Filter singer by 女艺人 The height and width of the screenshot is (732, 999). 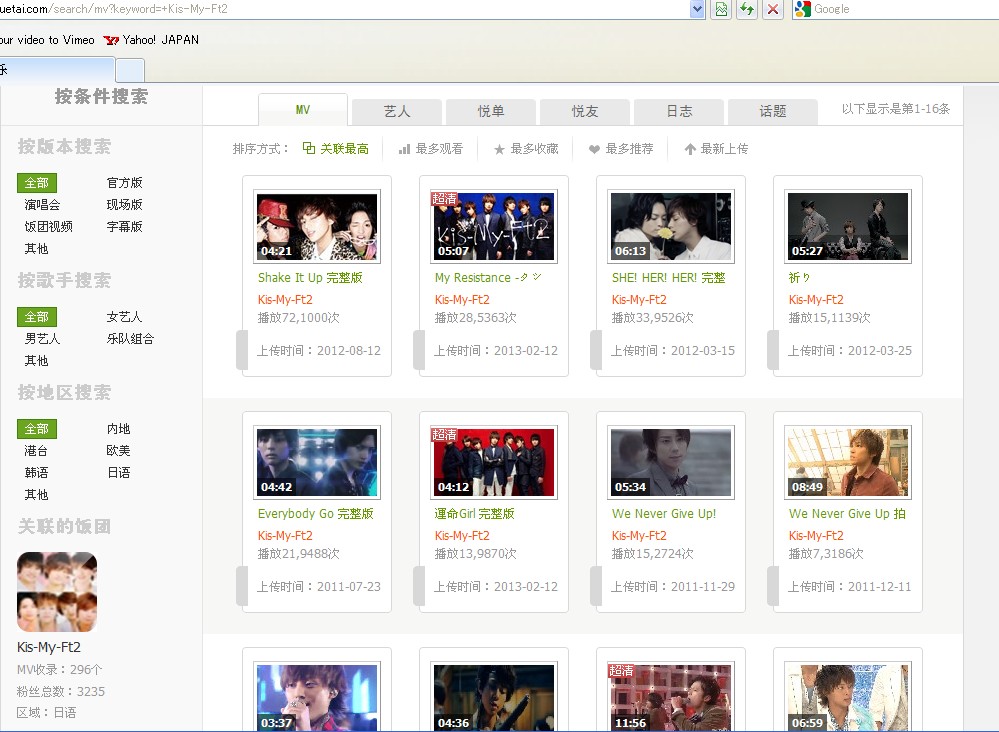(x=124, y=317)
